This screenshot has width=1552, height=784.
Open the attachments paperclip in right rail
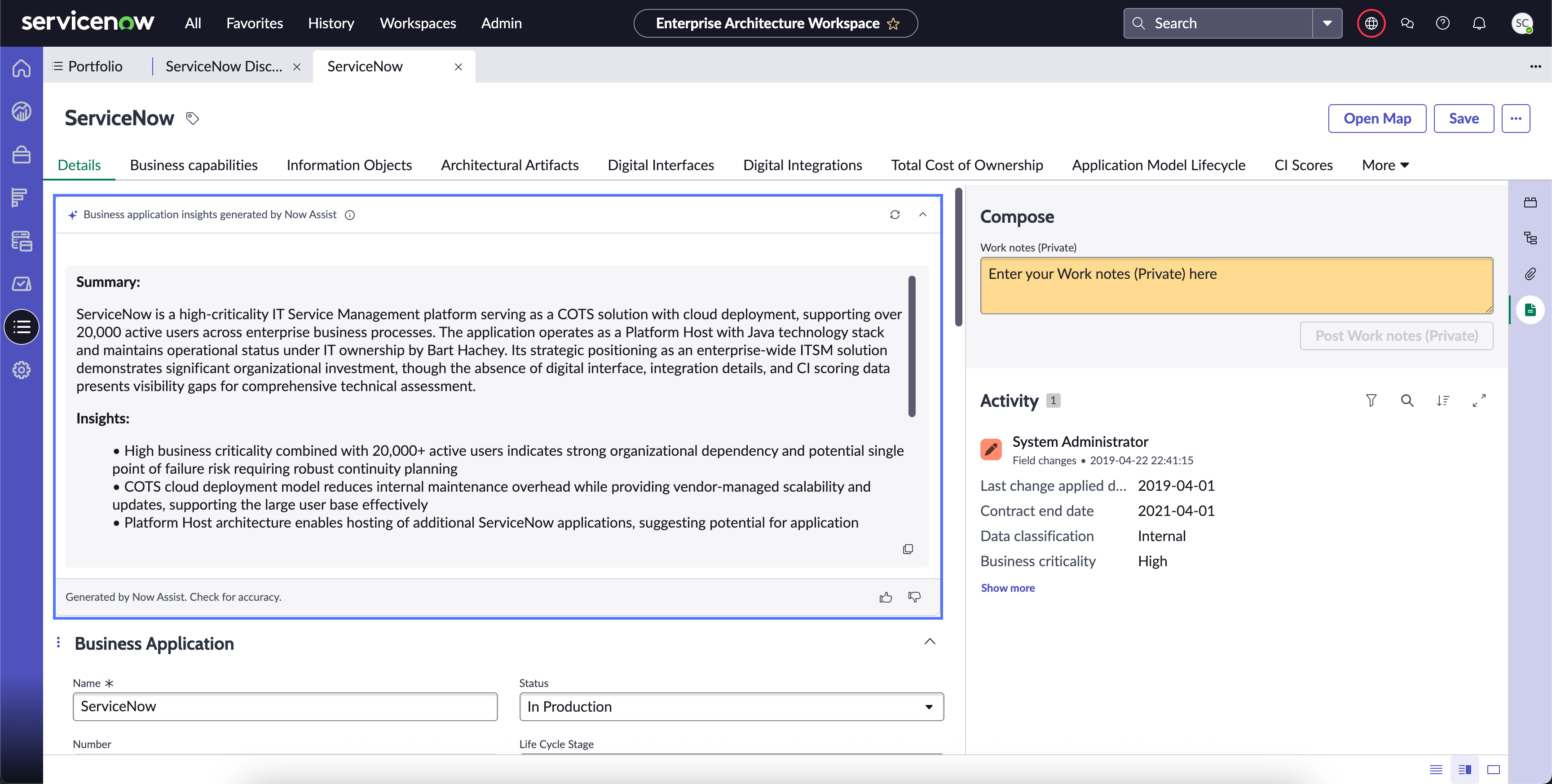(x=1530, y=274)
